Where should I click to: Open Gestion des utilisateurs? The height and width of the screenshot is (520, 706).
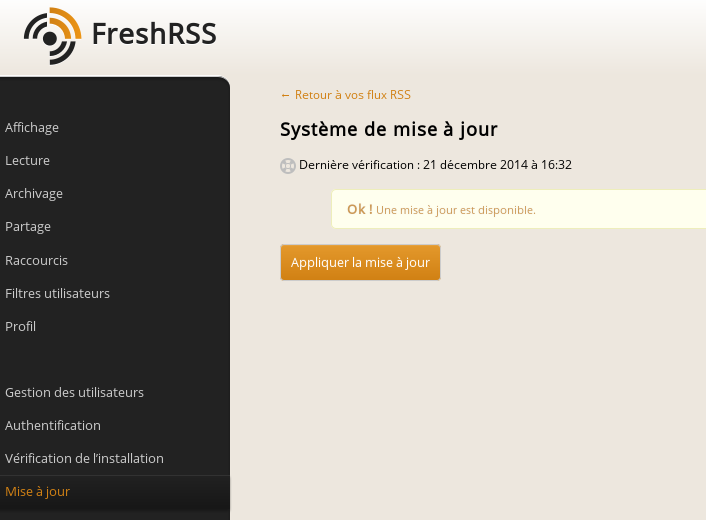pos(115,393)
